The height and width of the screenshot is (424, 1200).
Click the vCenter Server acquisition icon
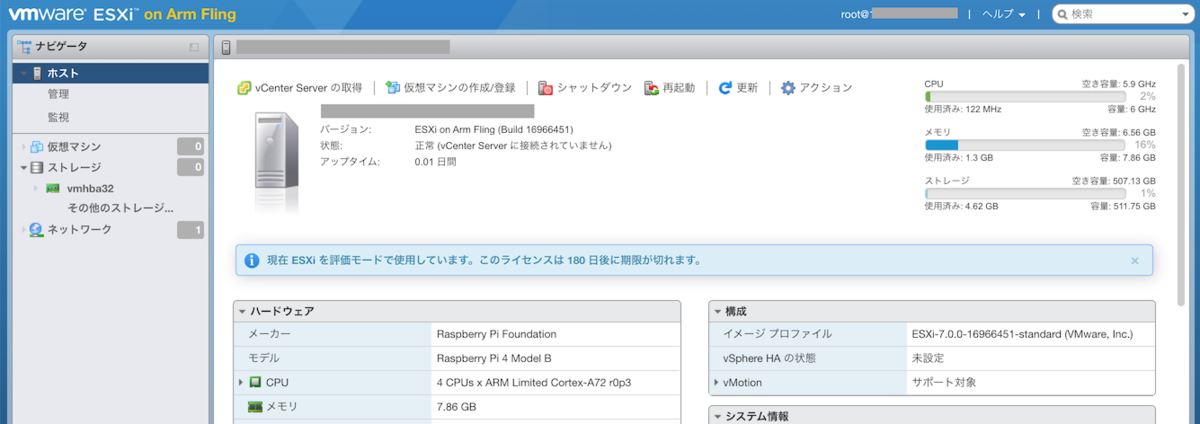pos(244,88)
